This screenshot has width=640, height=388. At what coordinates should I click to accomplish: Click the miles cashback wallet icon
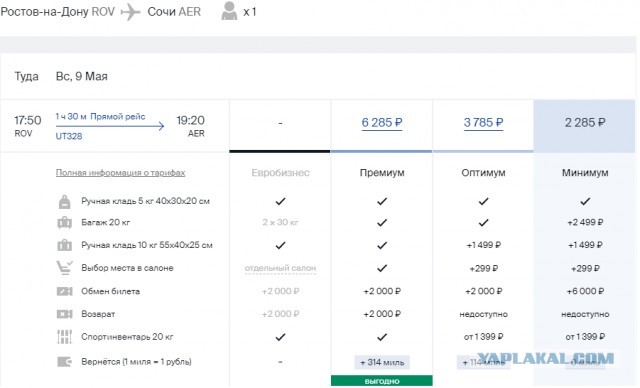tap(64, 362)
